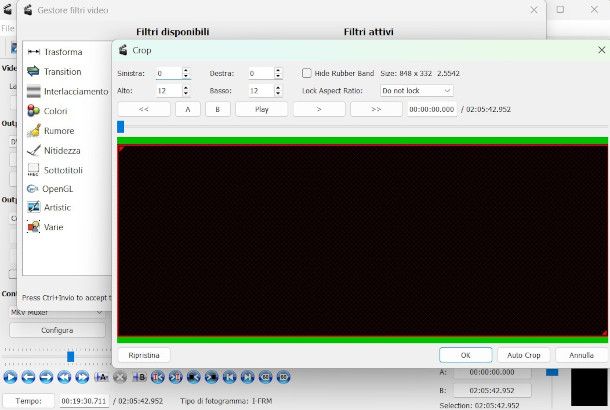Increase the Sinistra crop value

click(186, 70)
